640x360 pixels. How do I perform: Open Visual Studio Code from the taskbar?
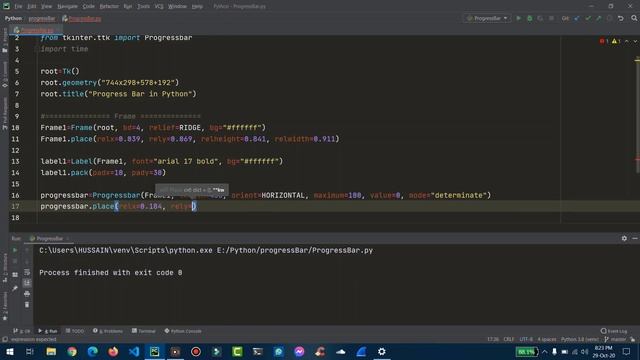coord(134,351)
